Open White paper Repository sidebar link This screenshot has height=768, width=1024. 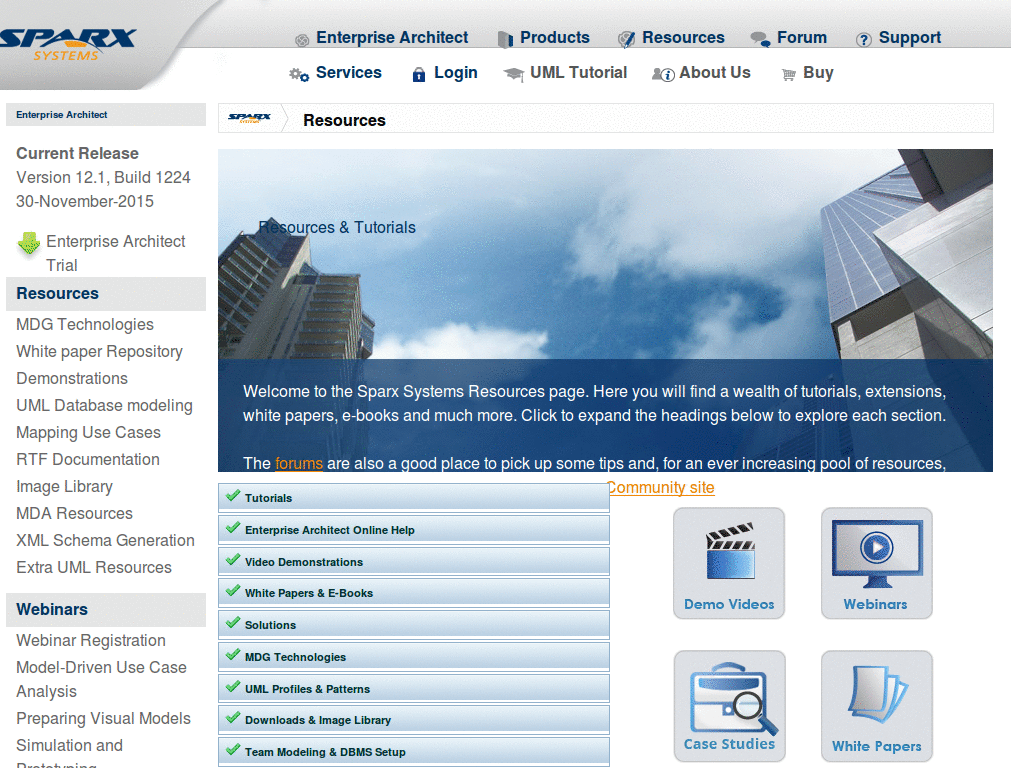tap(99, 351)
